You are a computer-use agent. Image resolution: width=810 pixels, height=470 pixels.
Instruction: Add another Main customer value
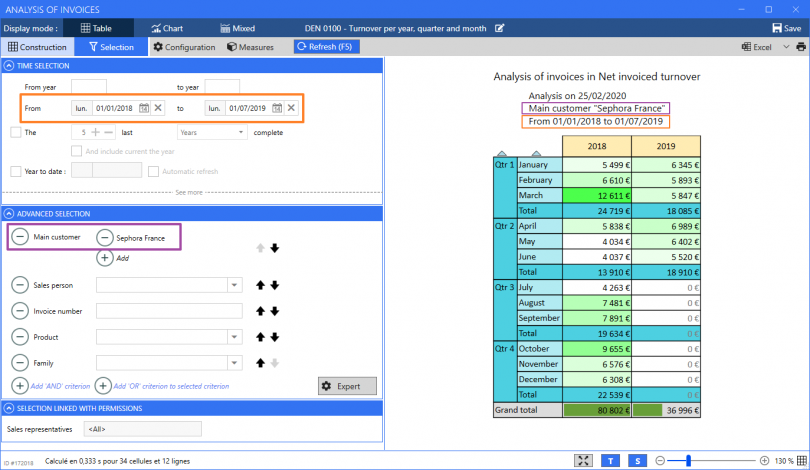tap(104, 258)
